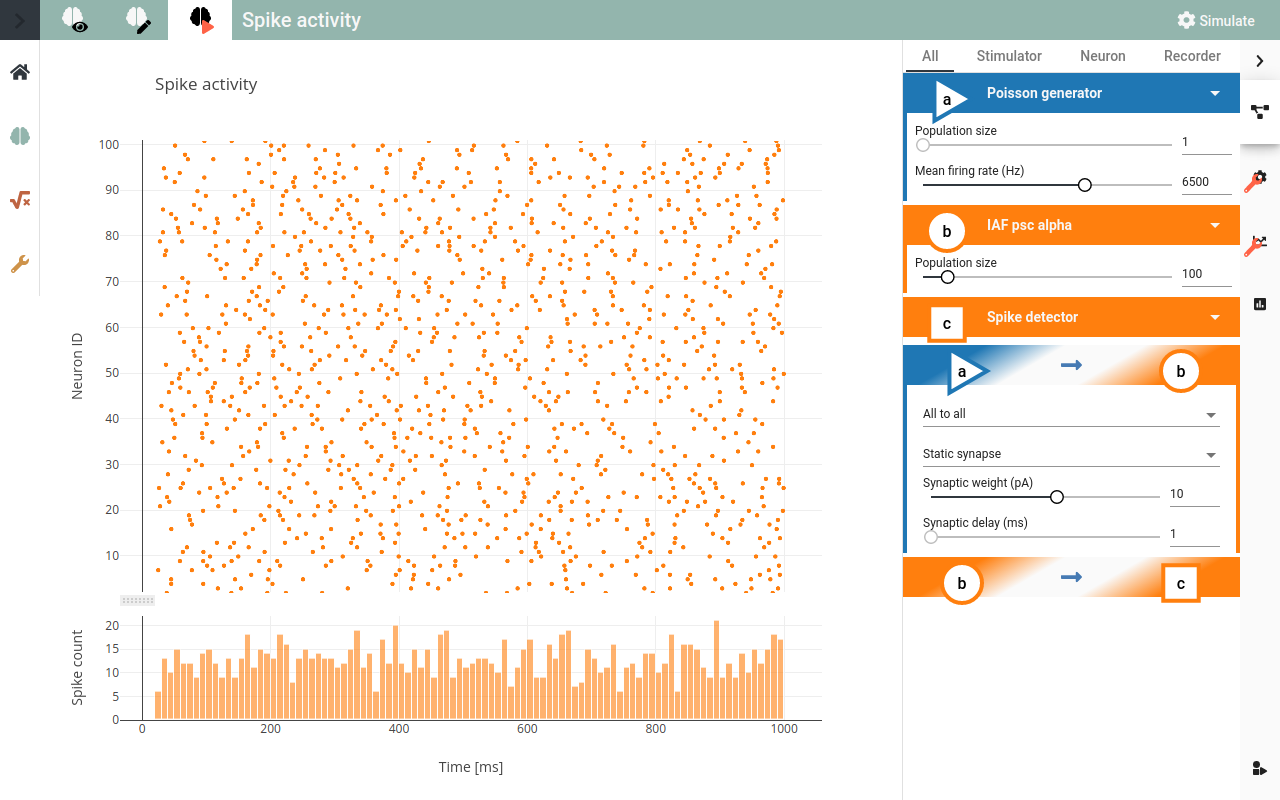
Task: Open the project view (brain with eye)
Action: pyautogui.click(x=75, y=20)
